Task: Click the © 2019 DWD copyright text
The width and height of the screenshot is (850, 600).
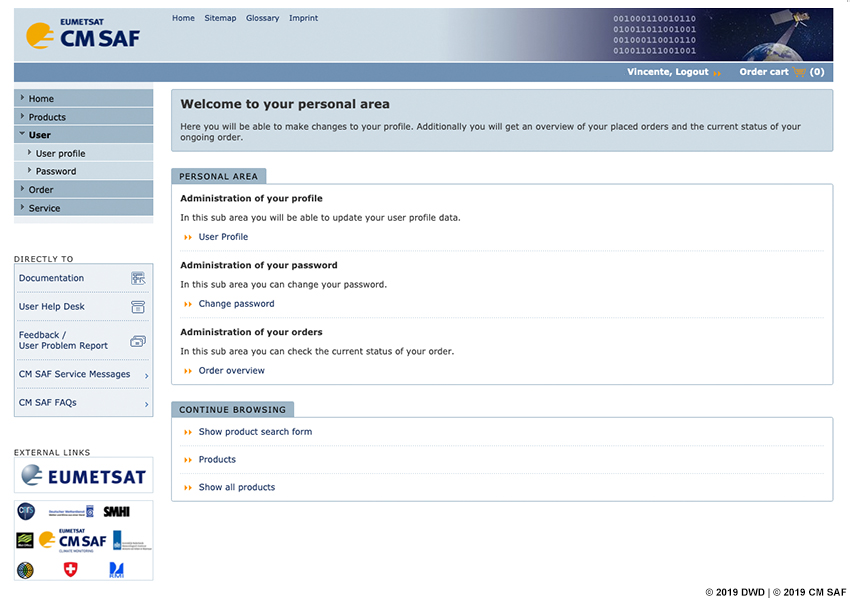Action: pos(735,592)
